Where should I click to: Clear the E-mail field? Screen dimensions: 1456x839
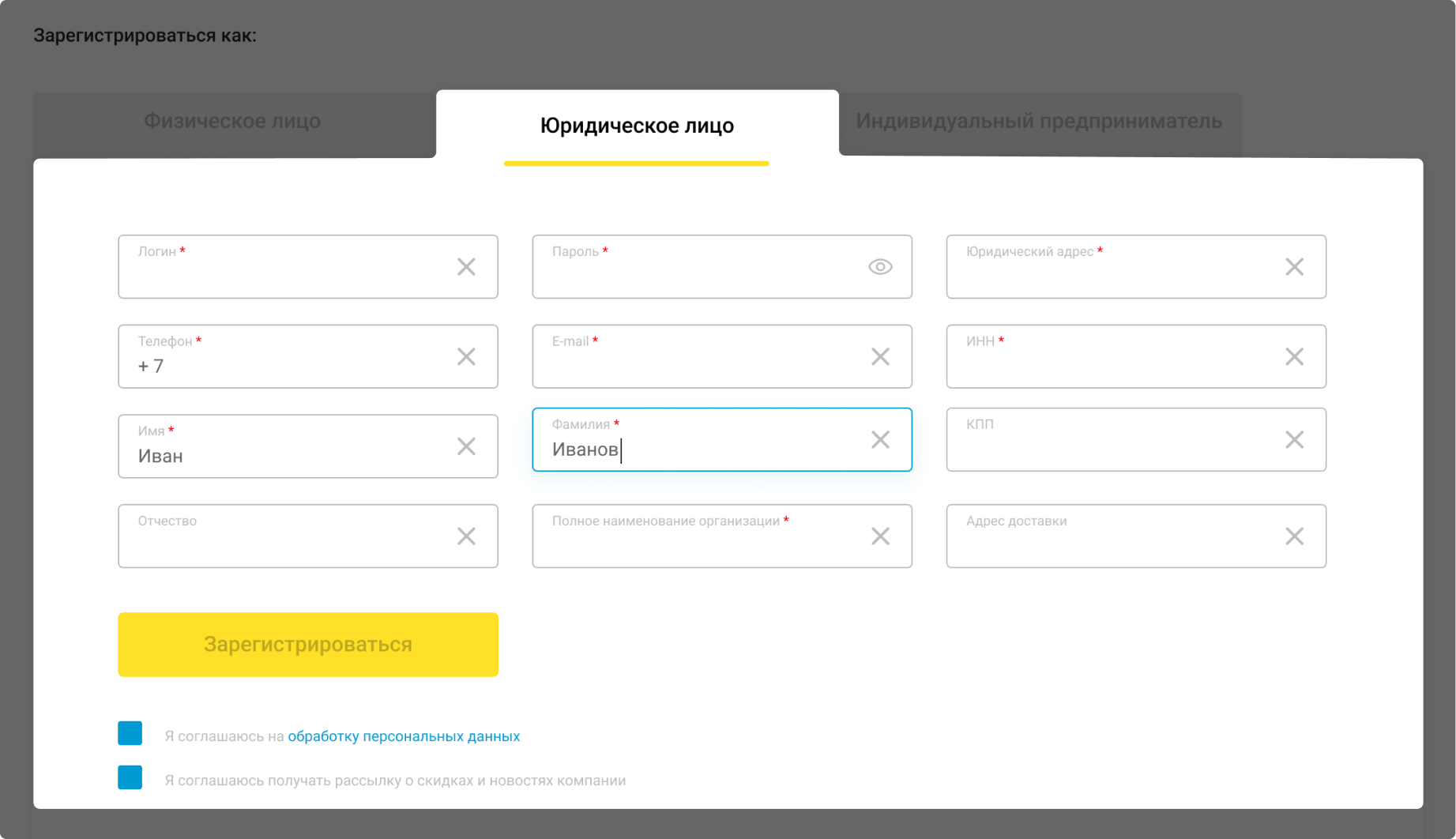(880, 356)
